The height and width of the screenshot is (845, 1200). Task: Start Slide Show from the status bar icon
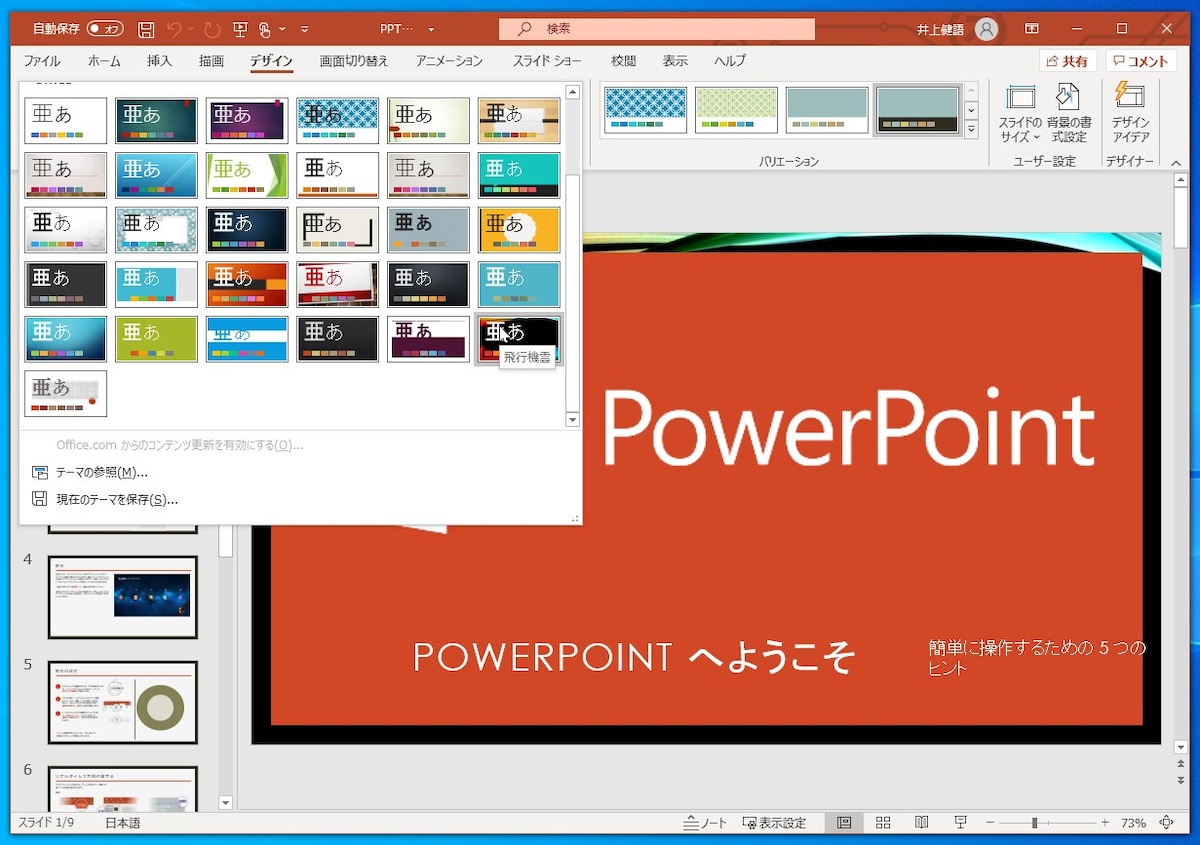pos(960,822)
